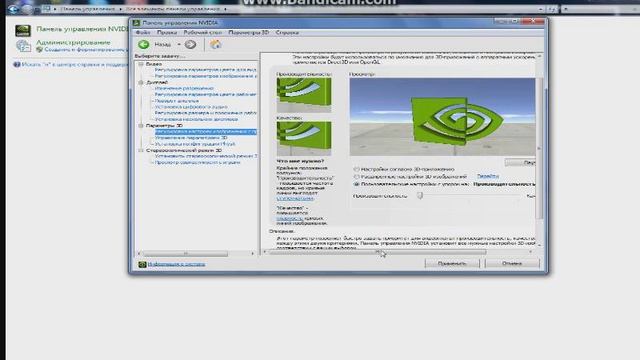This screenshot has width=640, height=360.
Task: Select 'Регулировка параметров цвета для видео' task
Action: coord(205,70)
